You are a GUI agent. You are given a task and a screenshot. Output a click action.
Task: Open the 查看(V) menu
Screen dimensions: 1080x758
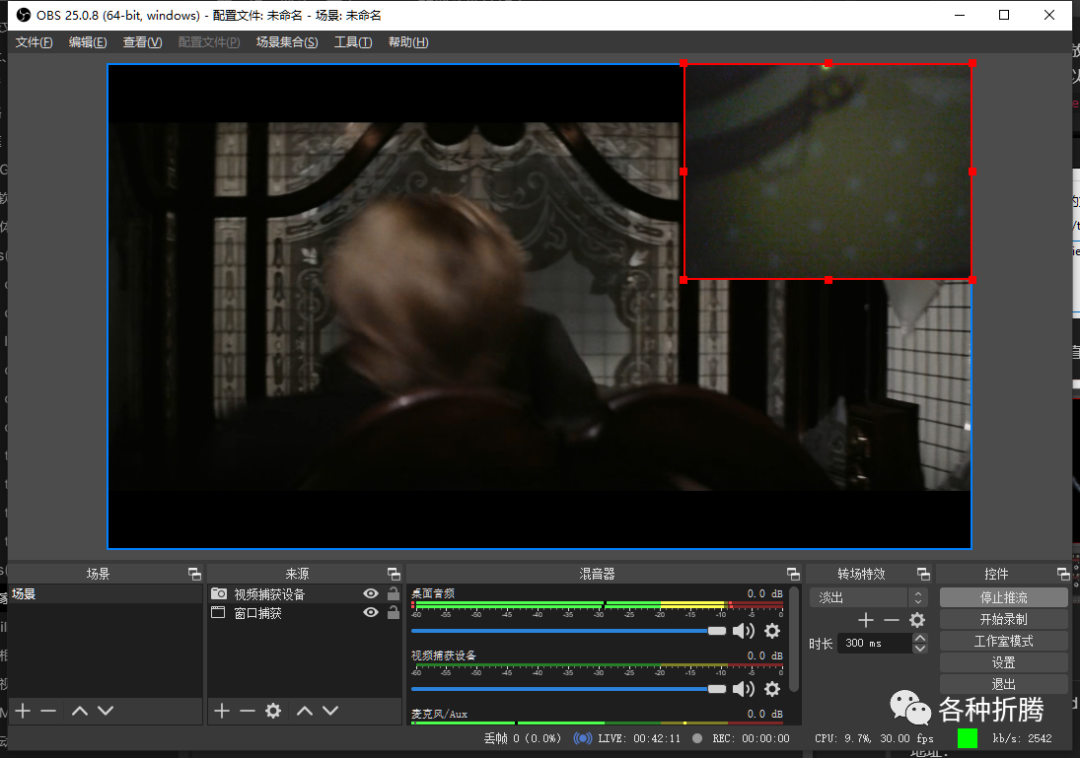click(142, 42)
